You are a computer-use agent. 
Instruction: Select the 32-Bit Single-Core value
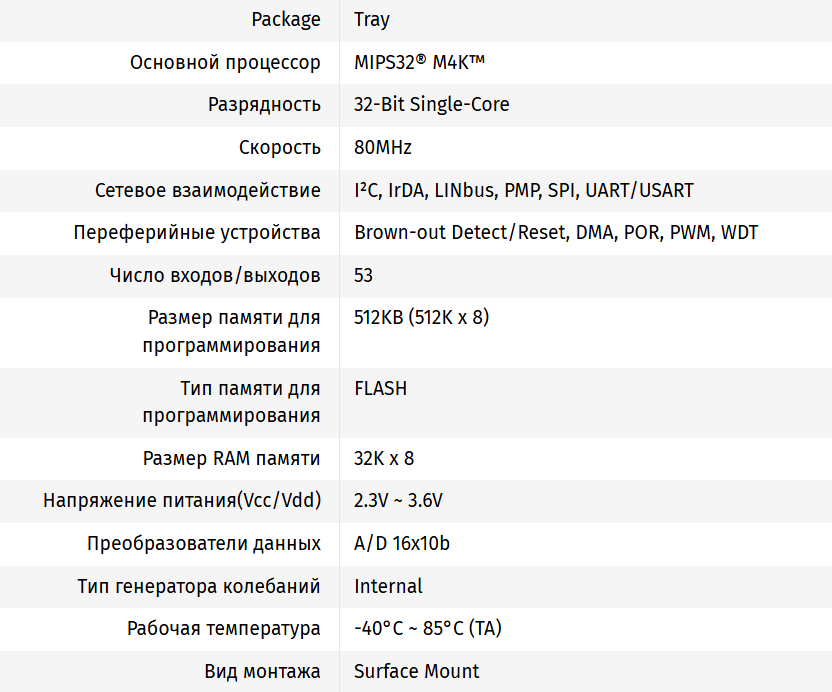(431, 105)
